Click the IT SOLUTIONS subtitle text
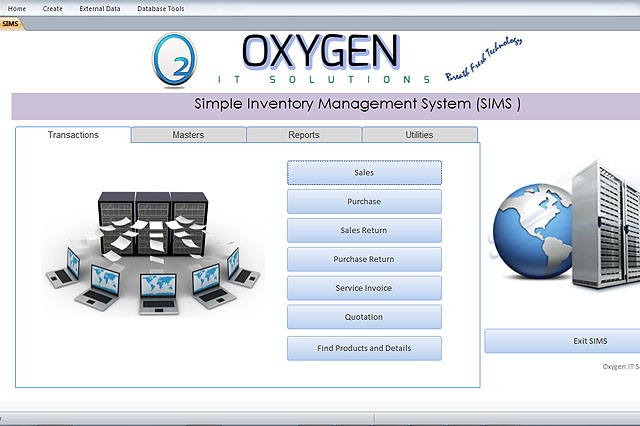The image size is (640, 426). [x=324, y=80]
